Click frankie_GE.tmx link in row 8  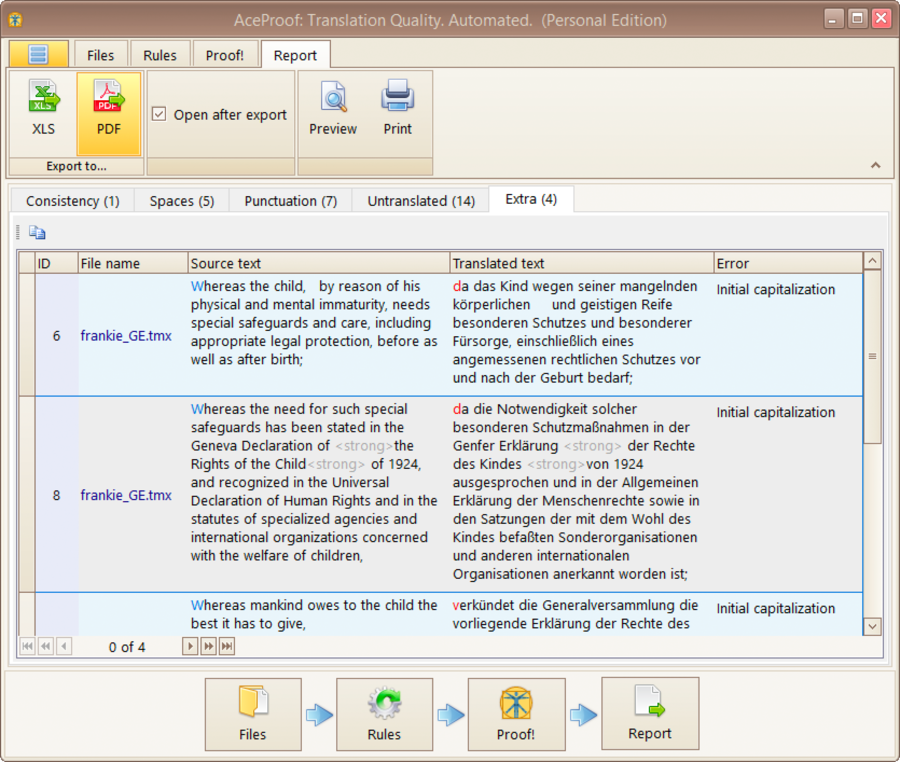point(126,495)
